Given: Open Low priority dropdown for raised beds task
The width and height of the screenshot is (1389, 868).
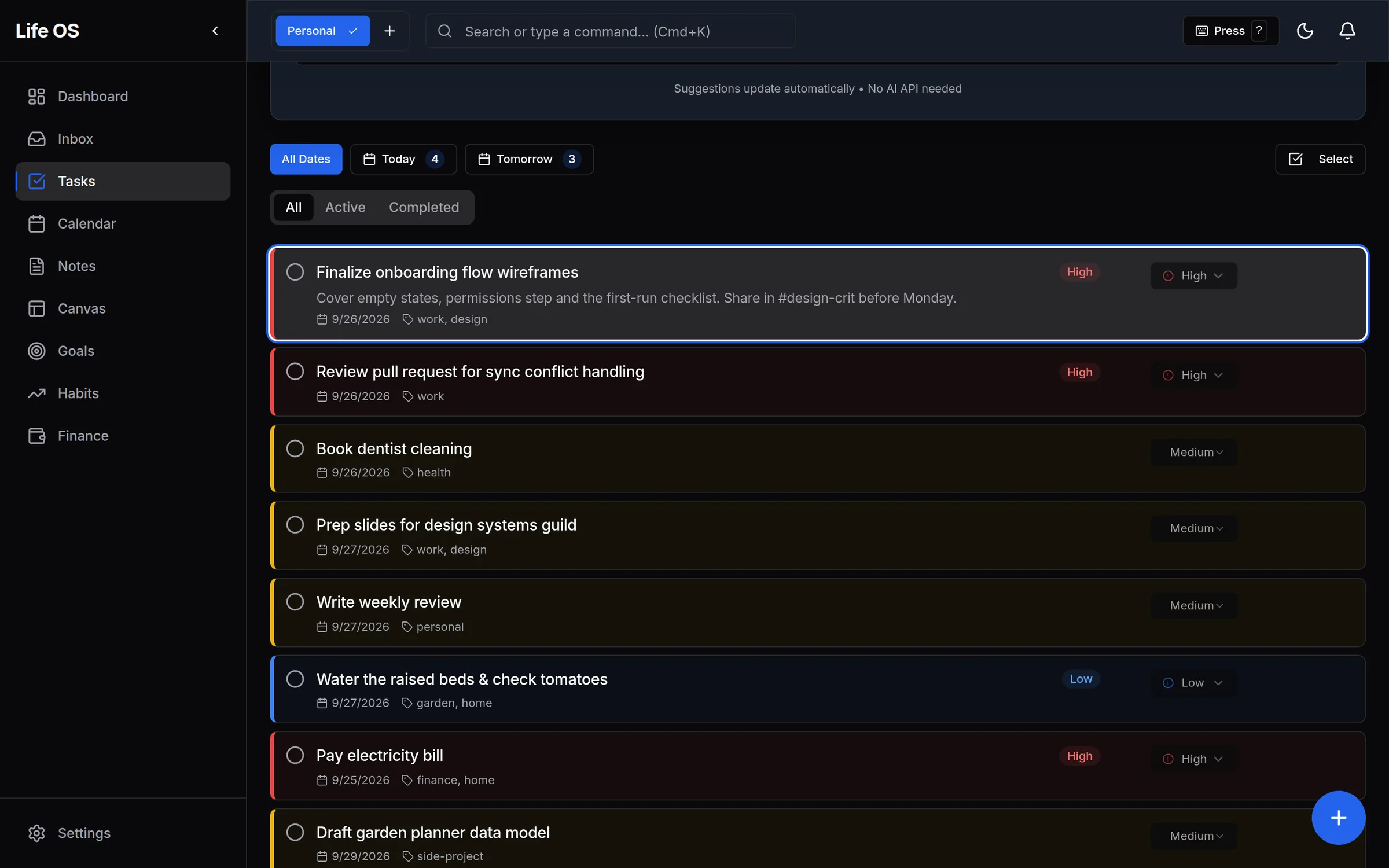Looking at the screenshot, I should (1193, 683).
